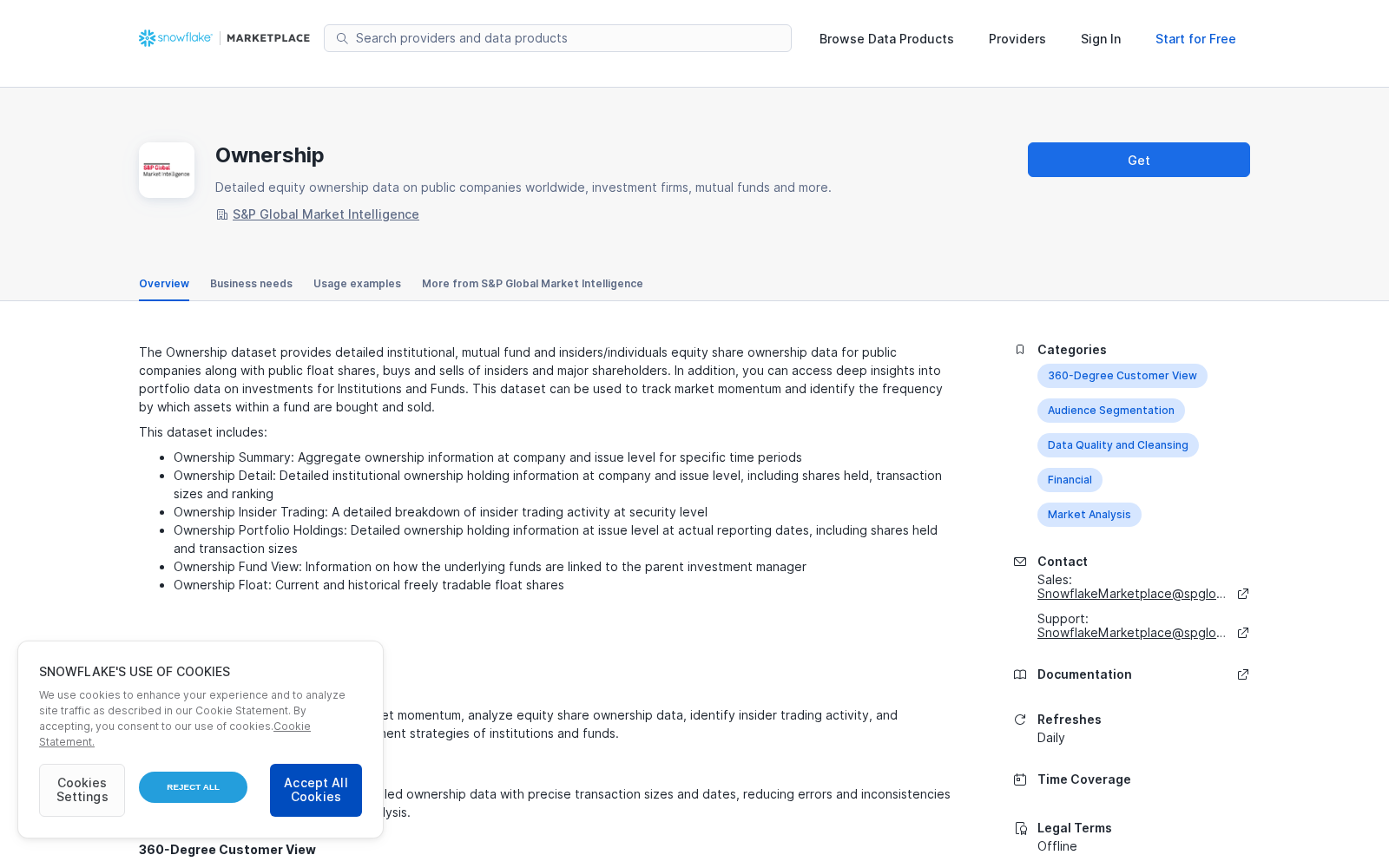This screenshot has width=1389, height=868.
Task: Click Accept All Cookies
Action: click(x=316, y=790)
